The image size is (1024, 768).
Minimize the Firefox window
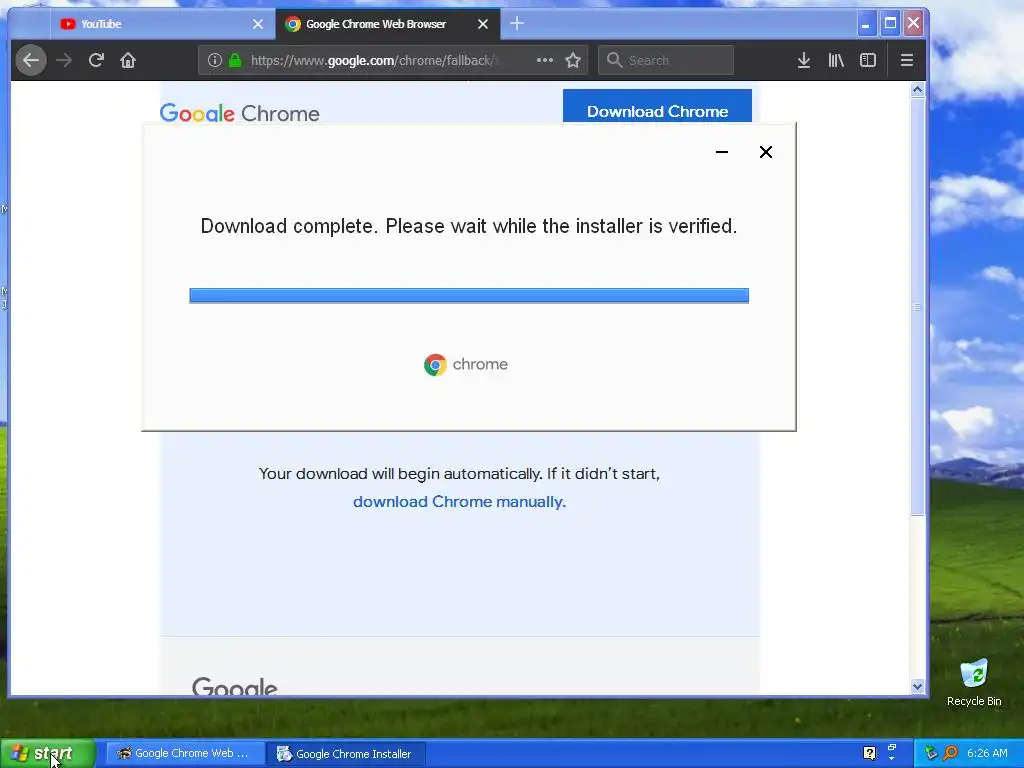coord(866,24)
